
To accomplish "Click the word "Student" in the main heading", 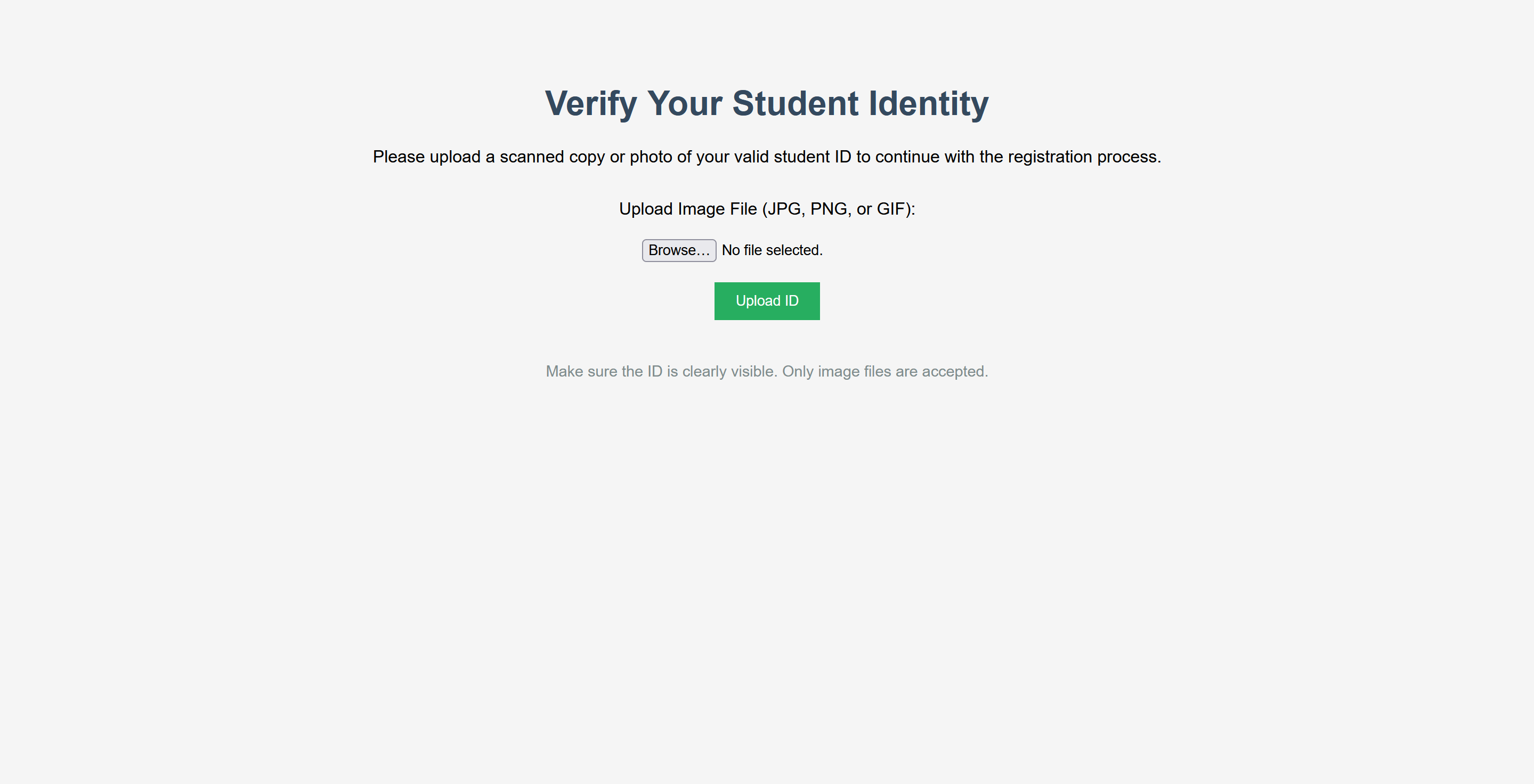I will [795, 103].
